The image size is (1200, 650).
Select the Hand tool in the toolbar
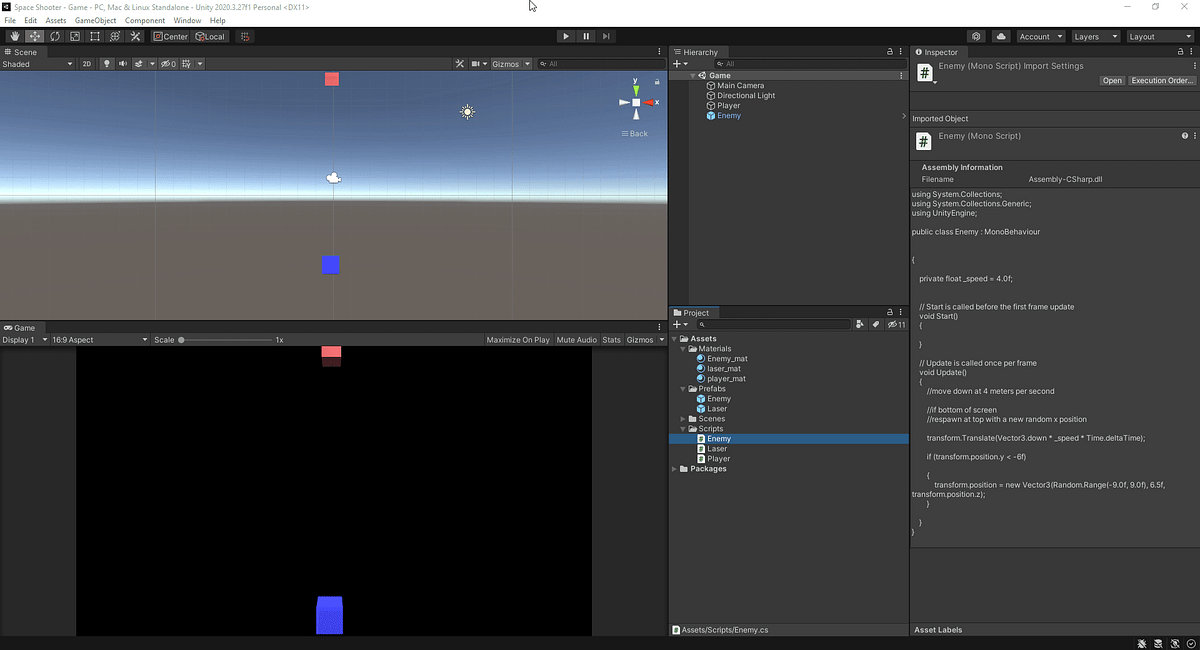14,36
